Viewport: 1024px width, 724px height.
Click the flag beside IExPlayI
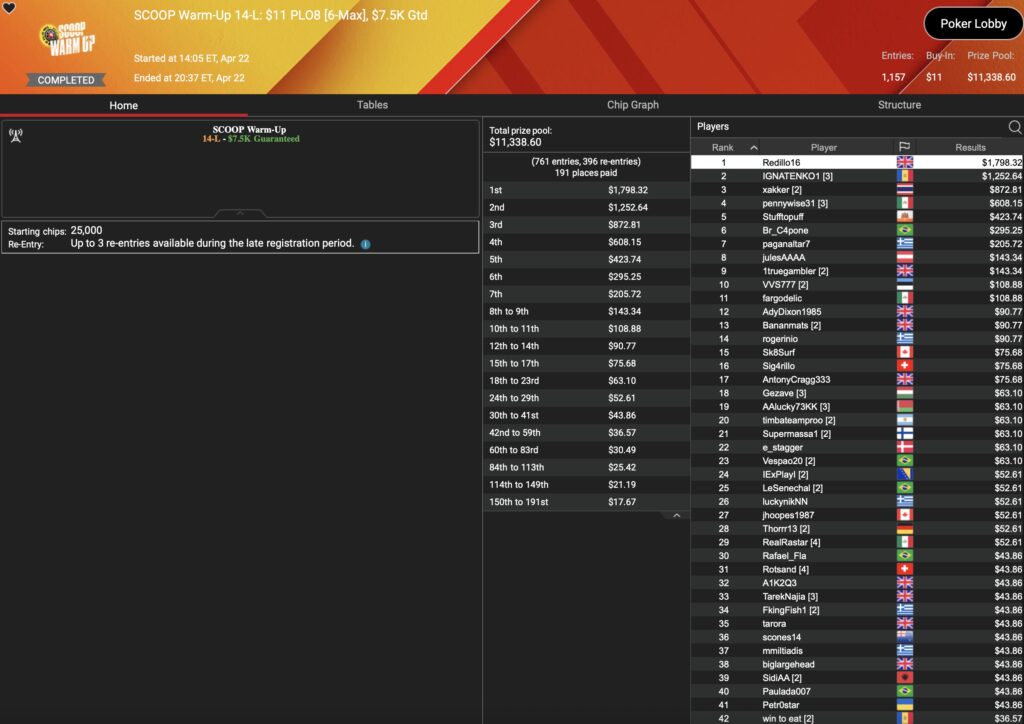904,475
